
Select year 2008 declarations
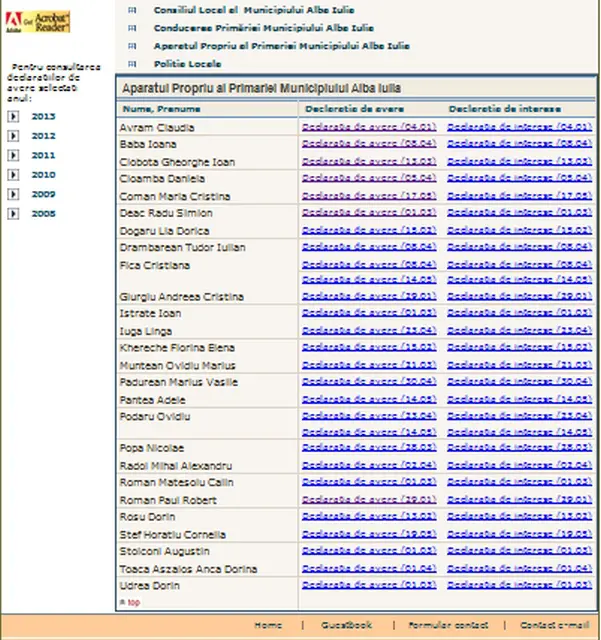click(43, 213)
